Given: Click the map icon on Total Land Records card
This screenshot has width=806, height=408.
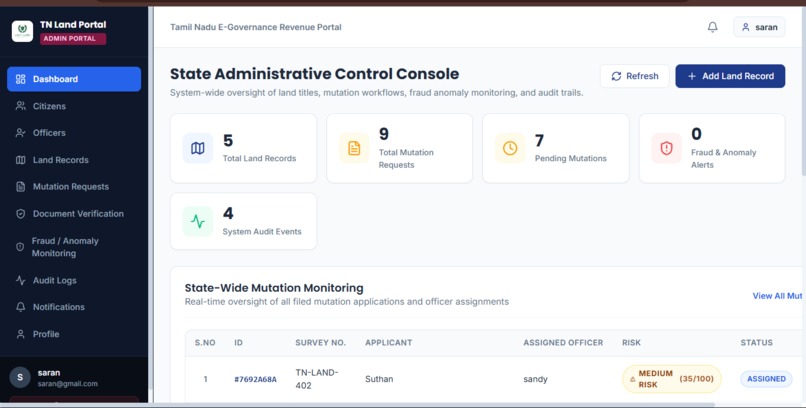Looking at the screenshot, I should point(198,149).
